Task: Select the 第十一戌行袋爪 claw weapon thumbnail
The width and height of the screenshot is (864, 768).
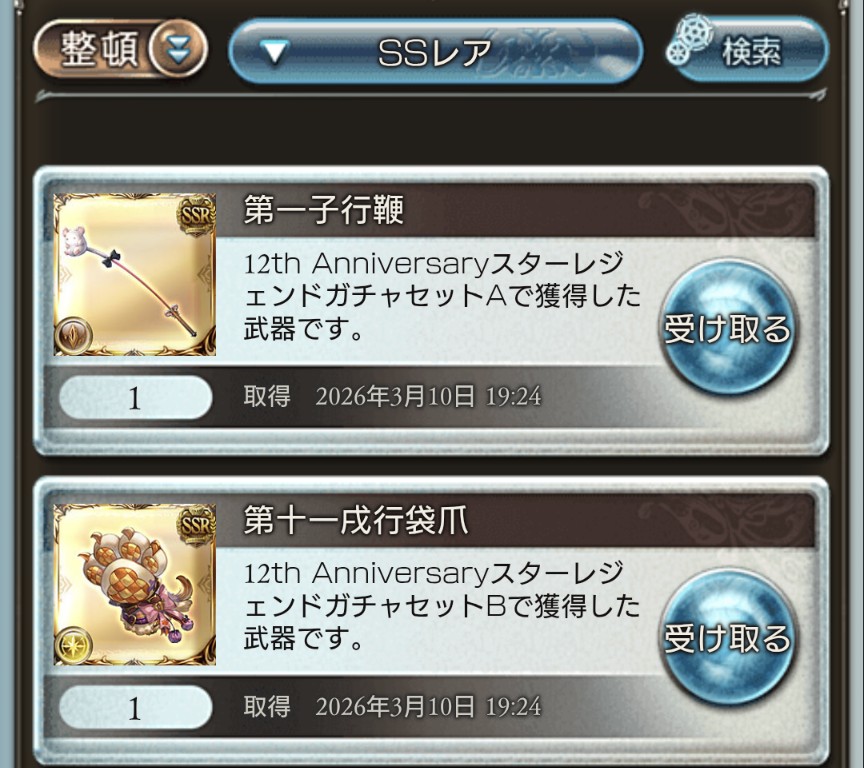Action: point(134,584)
